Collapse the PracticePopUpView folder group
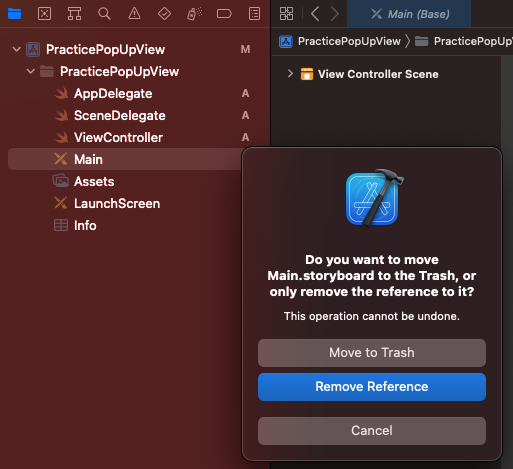Image resolution: width=513 pixels, height=469 pixels. click(x=30, y=71)
